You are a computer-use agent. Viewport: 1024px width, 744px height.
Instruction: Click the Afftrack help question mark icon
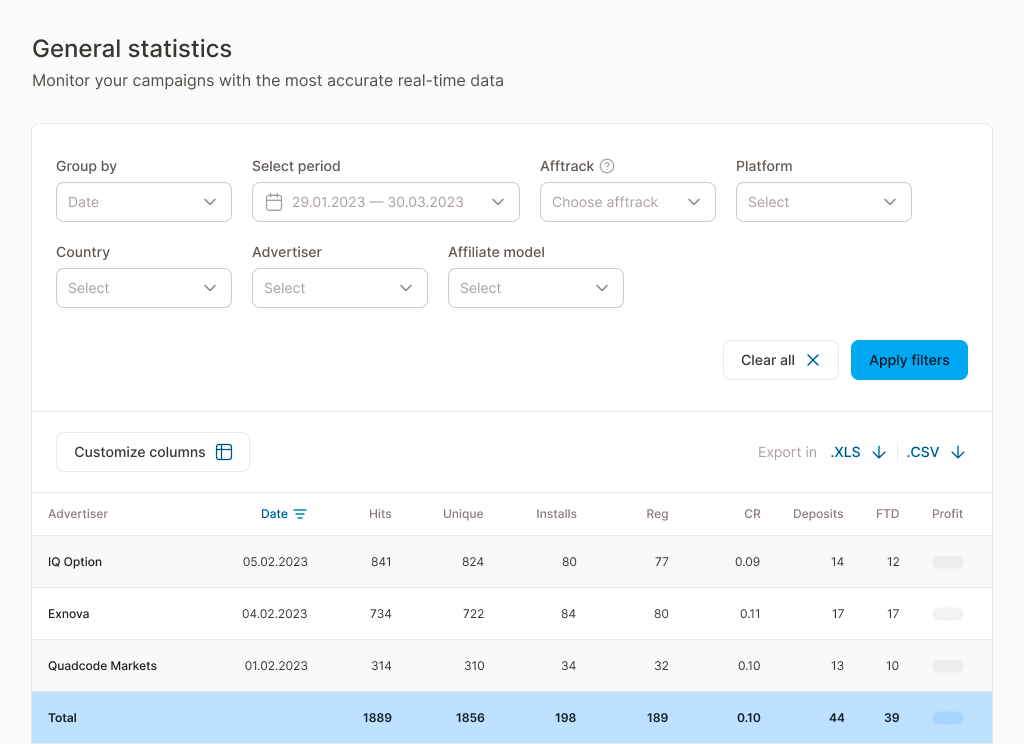coord(607,166)
